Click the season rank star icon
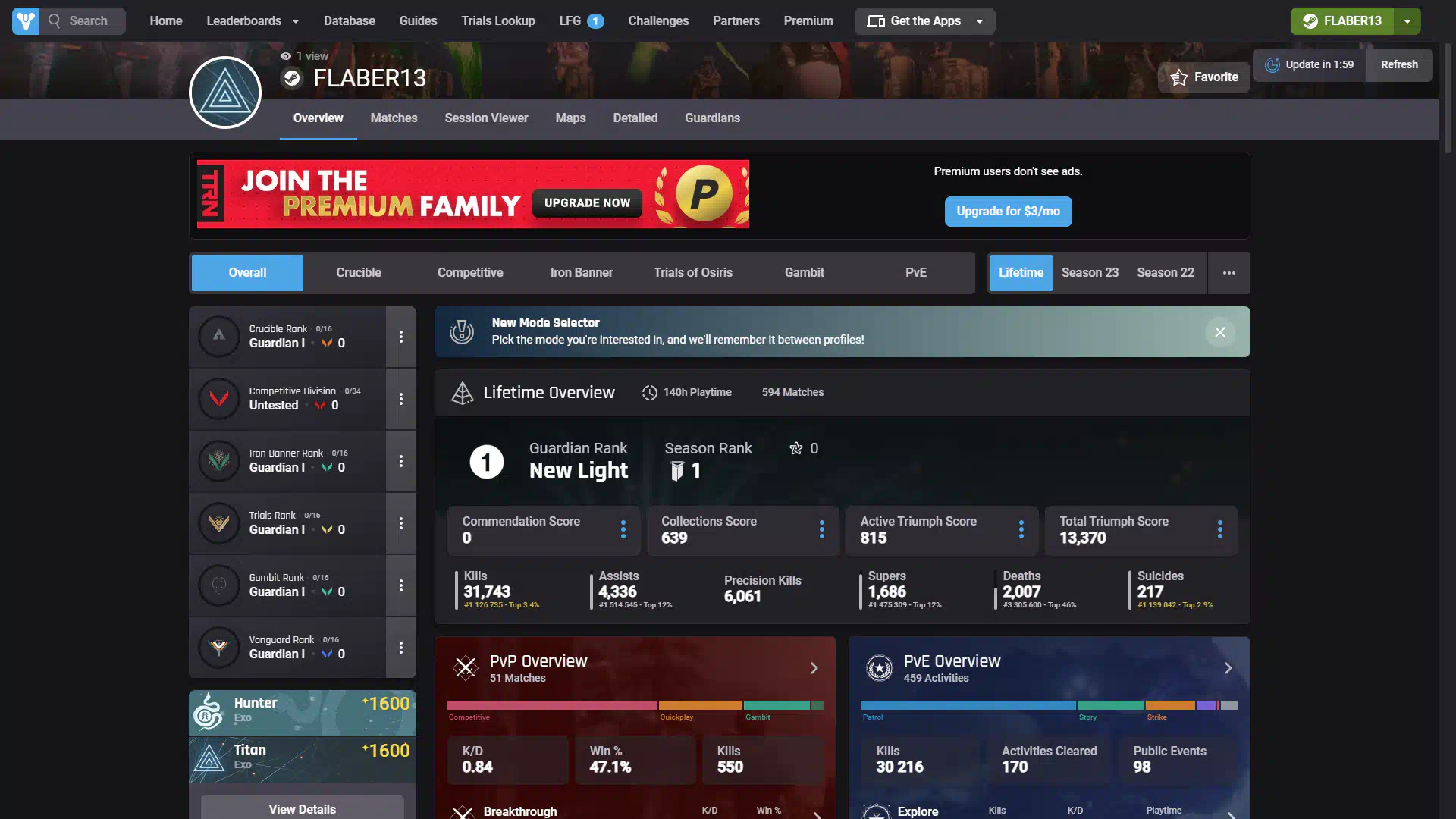The width and height of the screenshot is (1456, 819). pos(796,448)
